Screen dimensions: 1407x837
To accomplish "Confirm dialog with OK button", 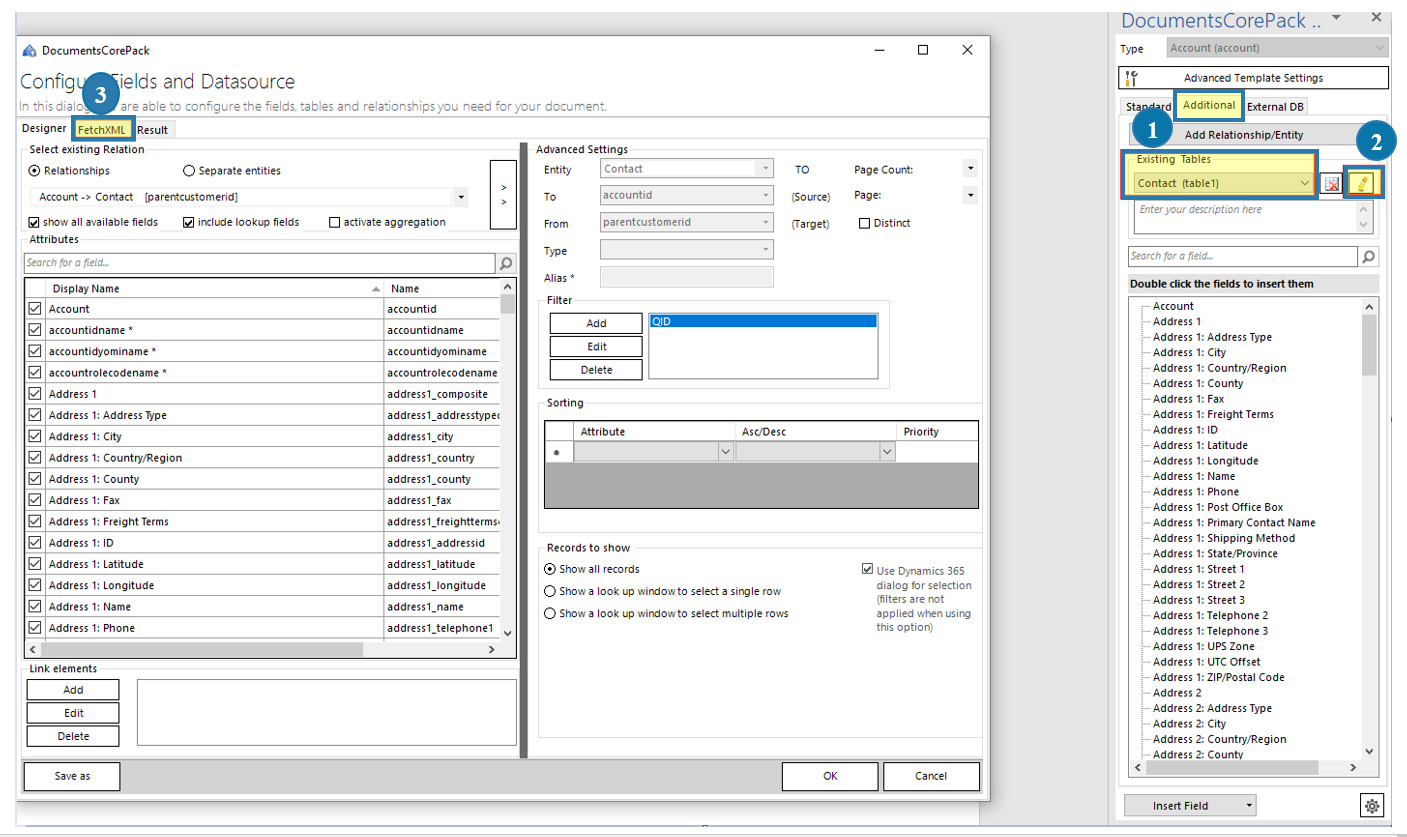I will [830, 776].
